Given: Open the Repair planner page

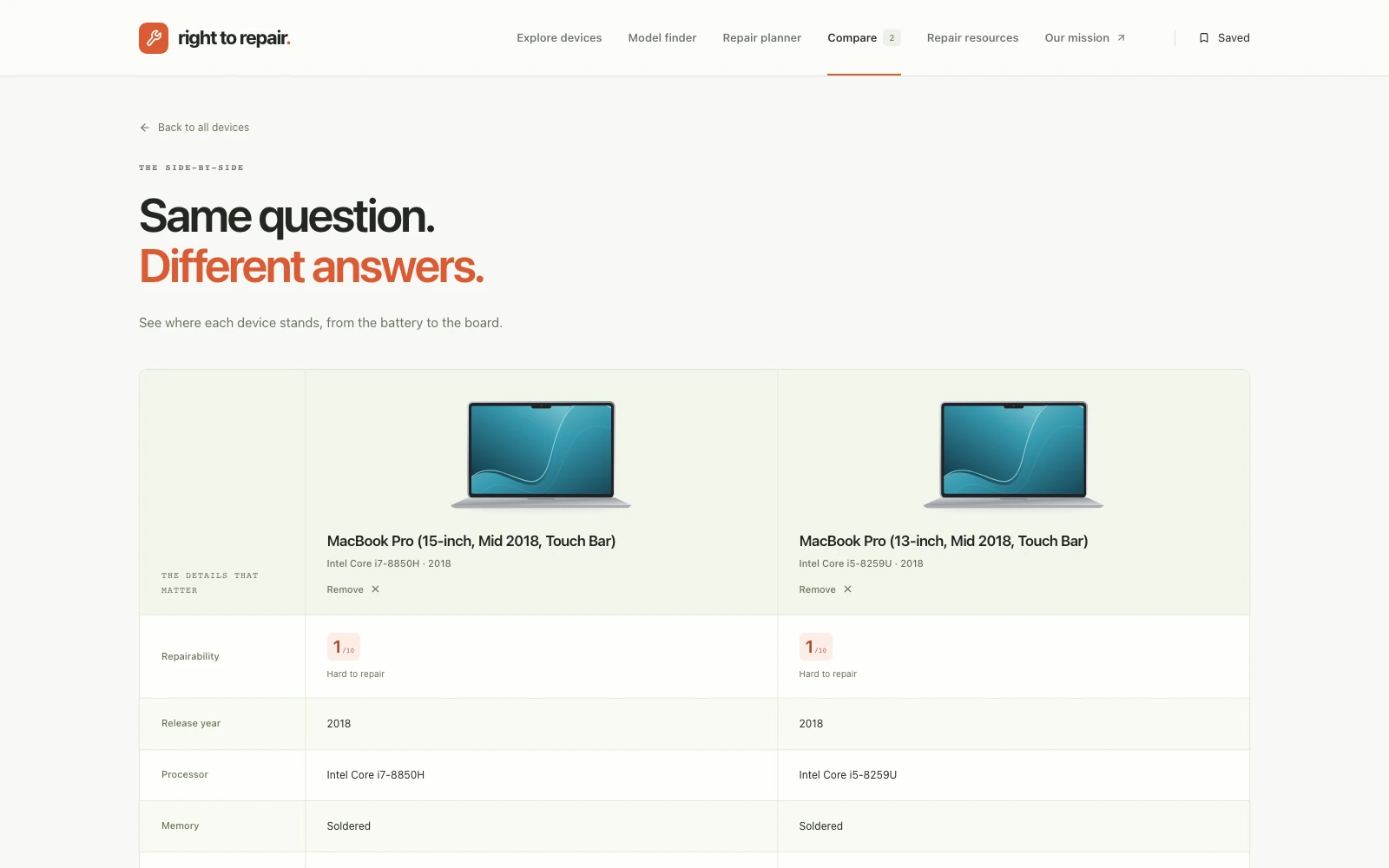Looking at the screenshot, I should (x=762, y=38).
